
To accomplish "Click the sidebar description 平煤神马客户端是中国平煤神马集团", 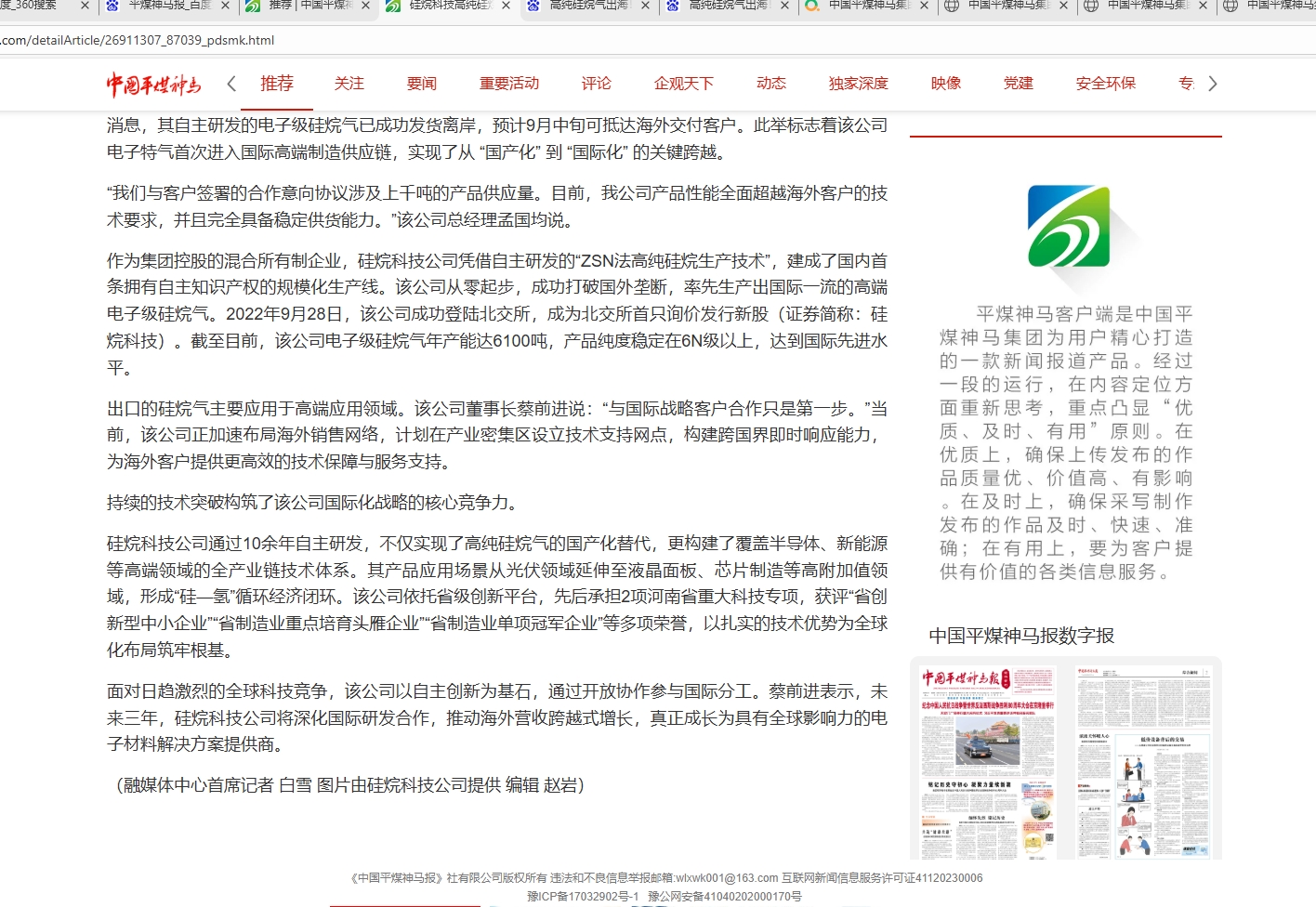I will (x=1066, y=442).
